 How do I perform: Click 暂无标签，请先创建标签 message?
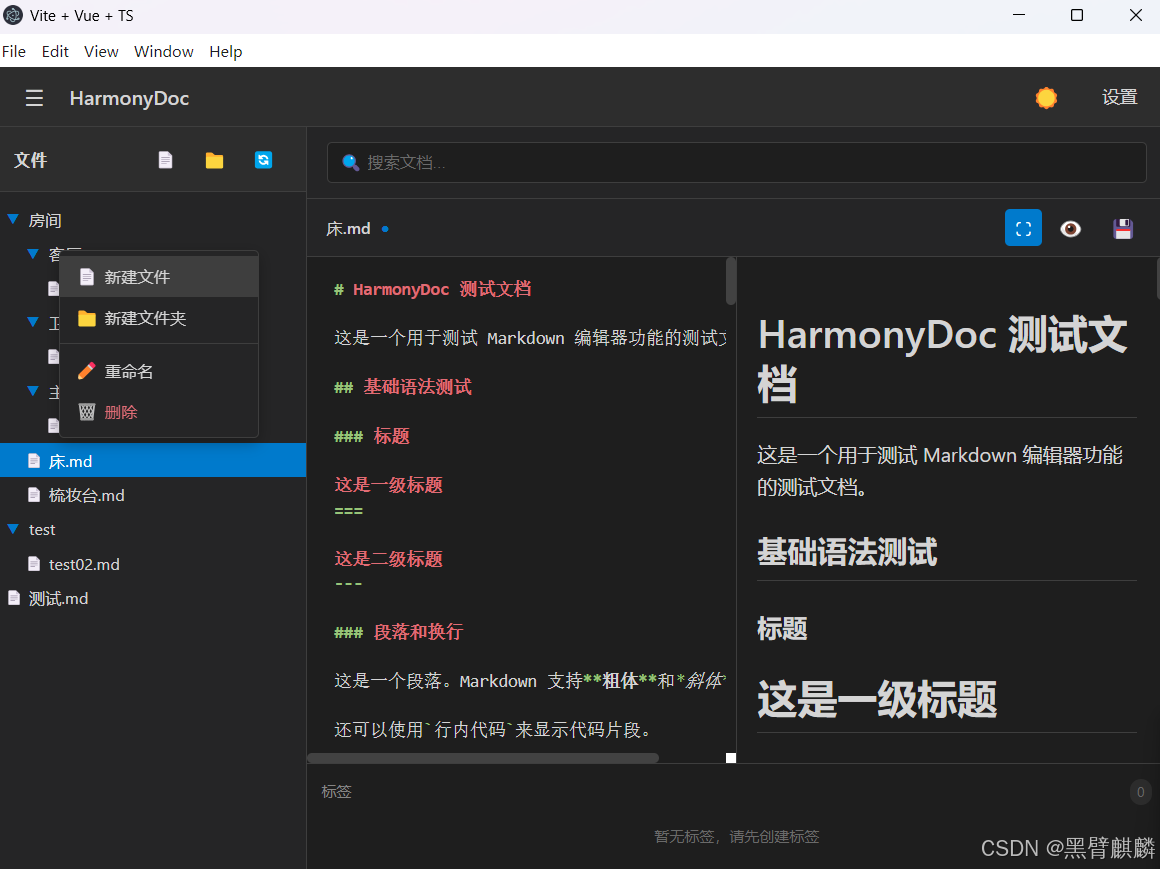[737, 836]
